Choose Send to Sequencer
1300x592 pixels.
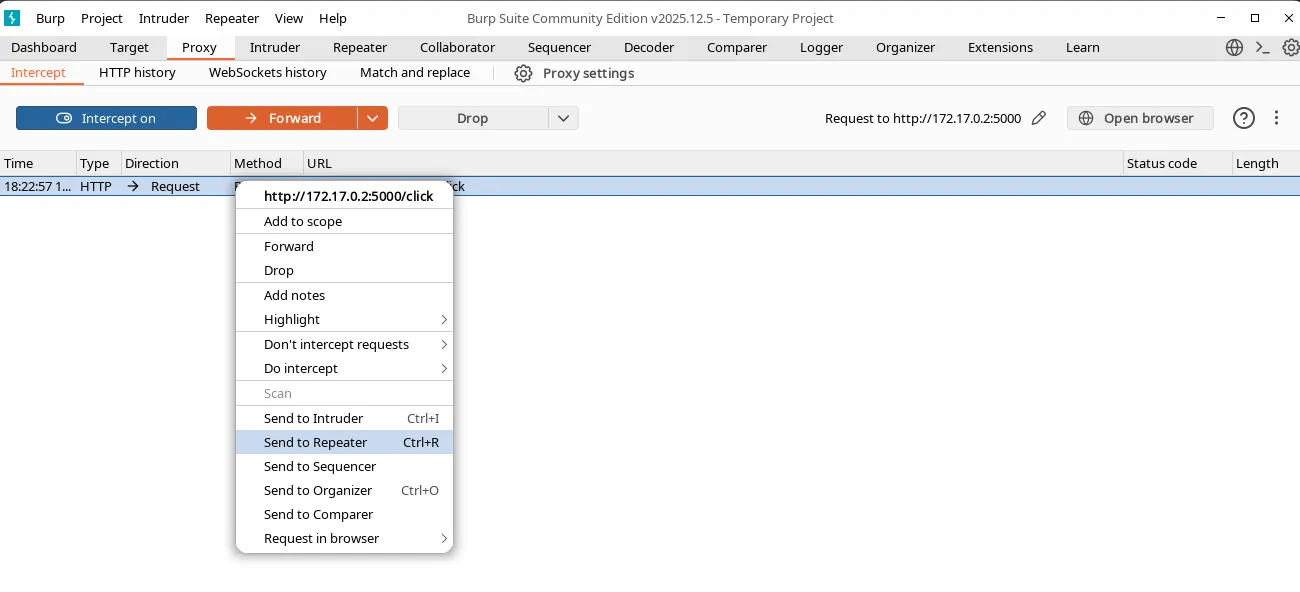tap(344, 466)
